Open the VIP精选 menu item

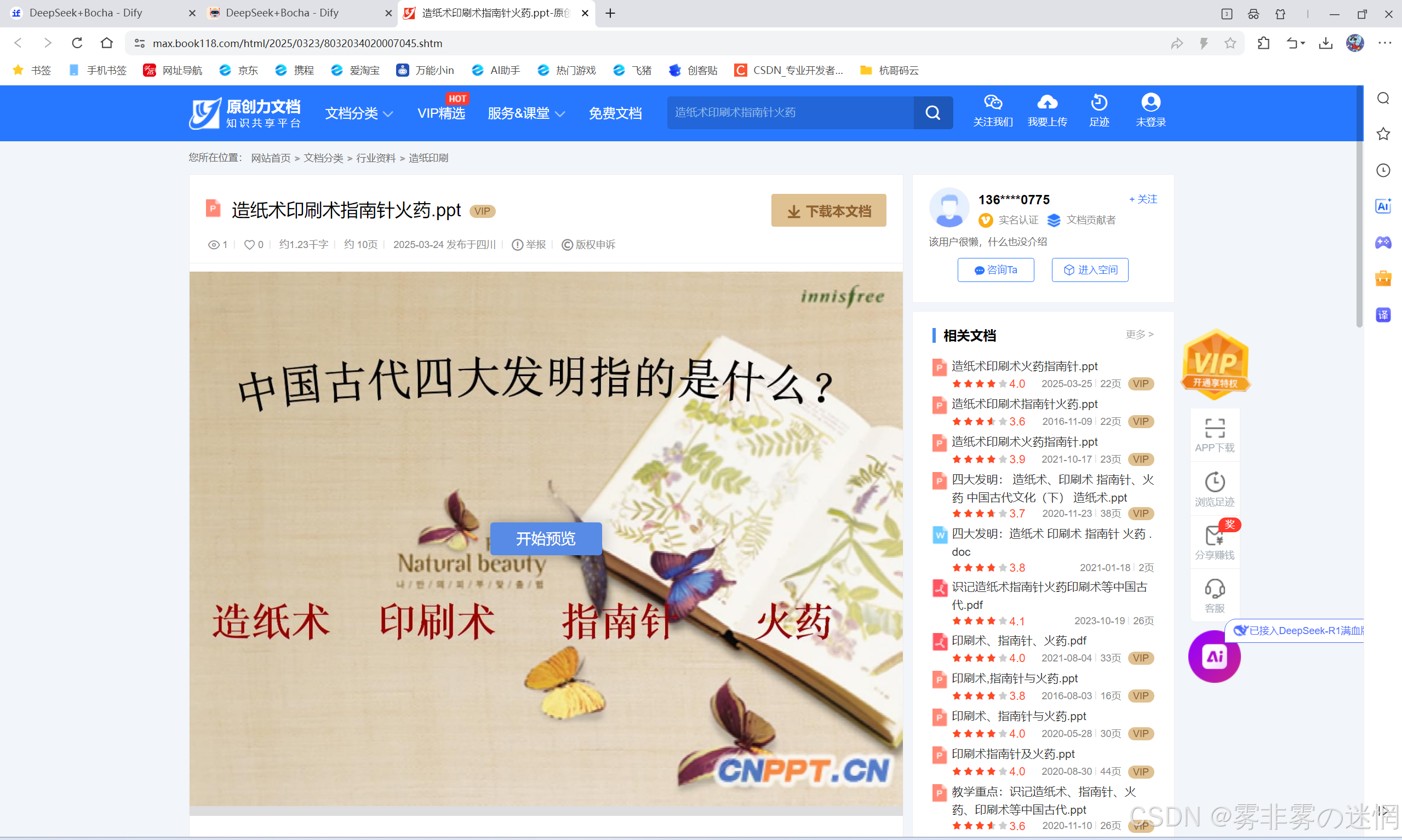tap(441, 113)
